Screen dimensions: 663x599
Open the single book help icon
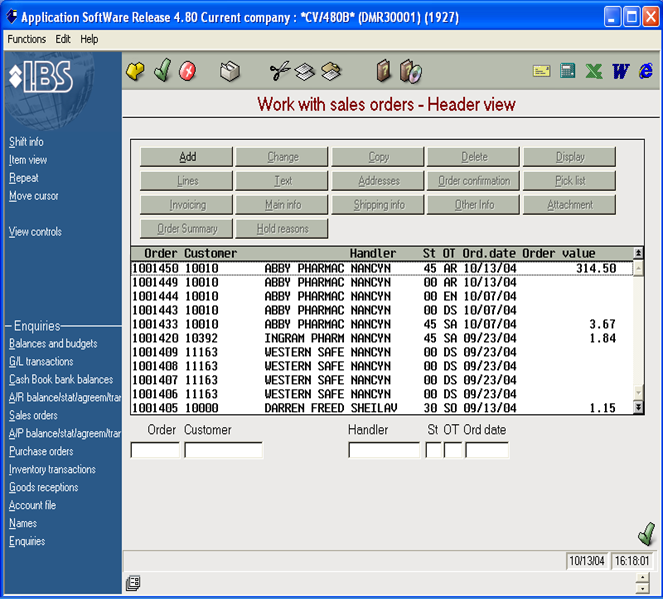tap(384, 71)
